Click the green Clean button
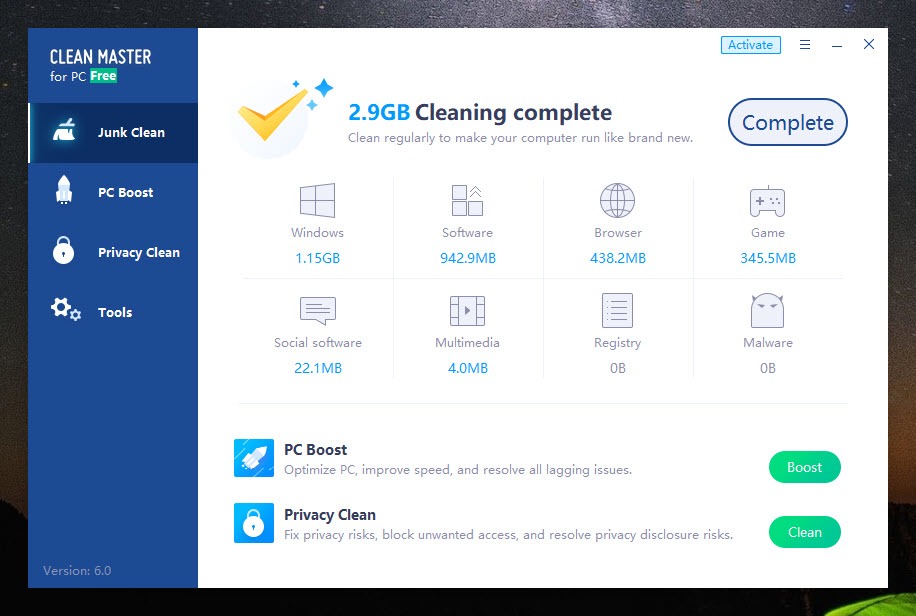Image resolution: width=916 pixels, height=616 pixels. click(x=804, y=532)
